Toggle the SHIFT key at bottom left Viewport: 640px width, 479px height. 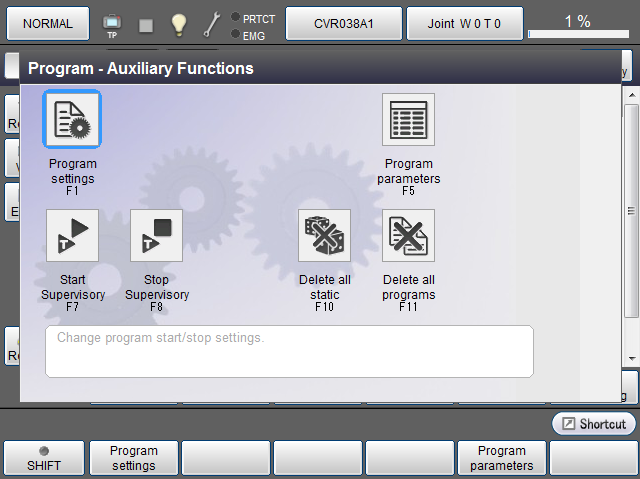point(43,458)
